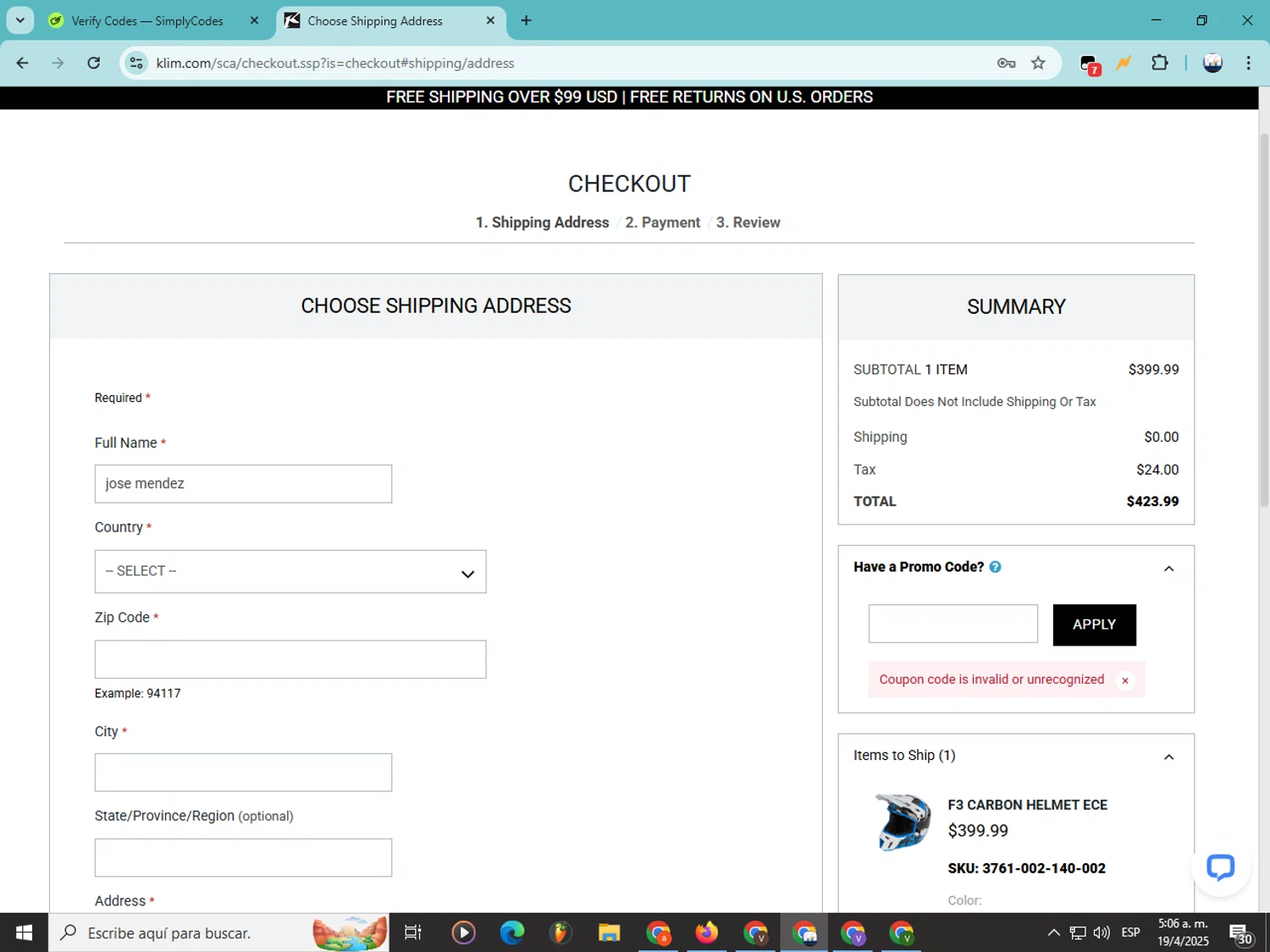The width and height of the screenshot is (1270, 952).
Task: Open the Country select dropdown
Action: point(290,571)
